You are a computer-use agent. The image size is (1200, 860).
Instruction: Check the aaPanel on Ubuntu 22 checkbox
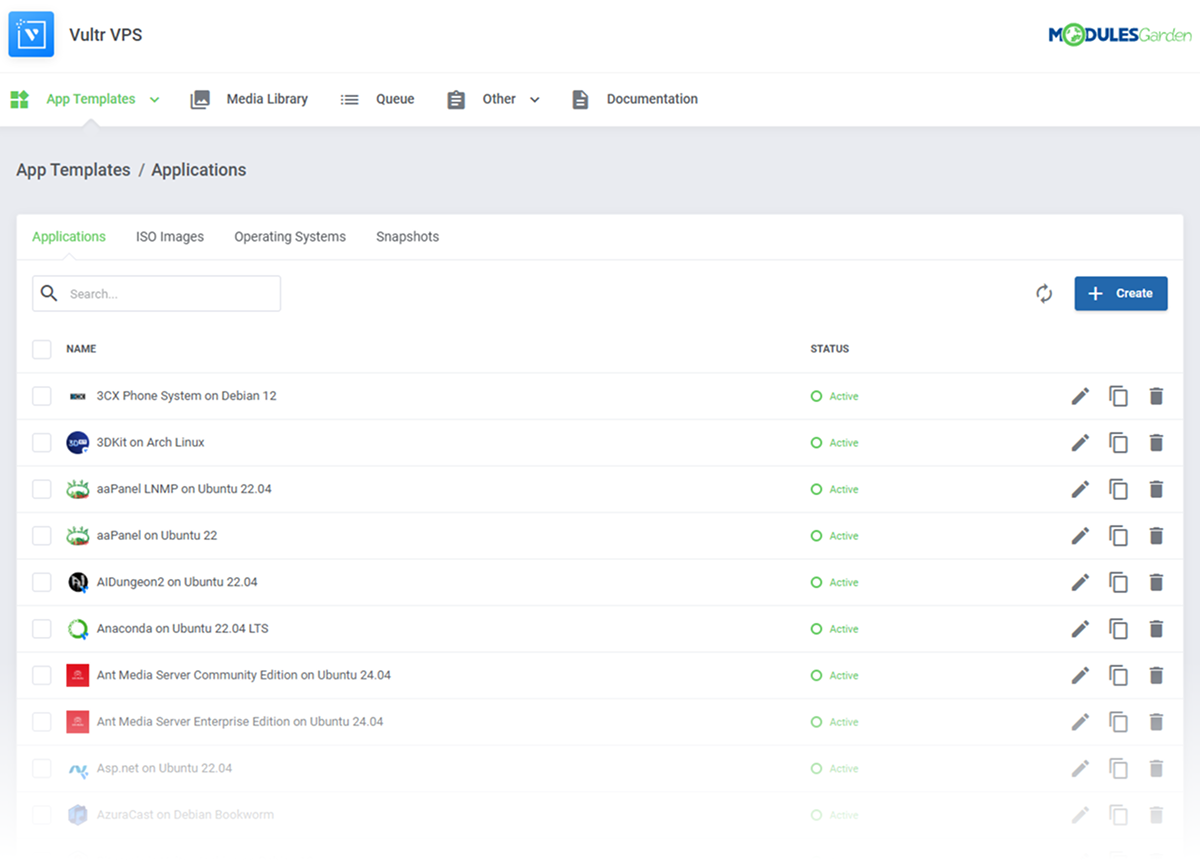(42, 535)
